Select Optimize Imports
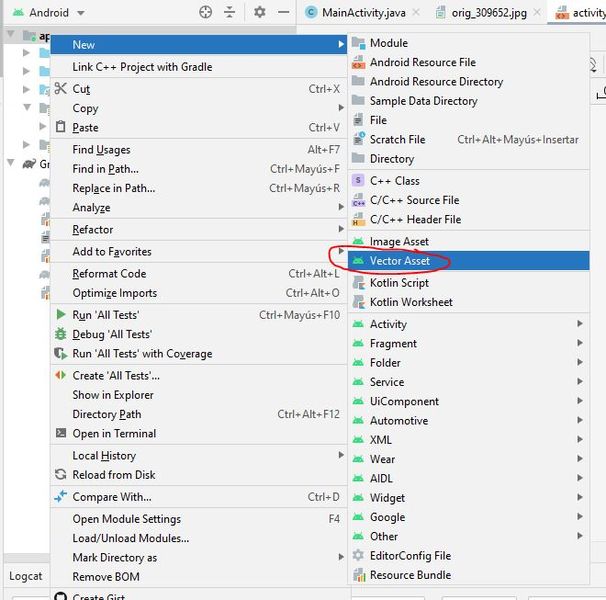Viewport: 606px width, 600px height. pos(199,293)
